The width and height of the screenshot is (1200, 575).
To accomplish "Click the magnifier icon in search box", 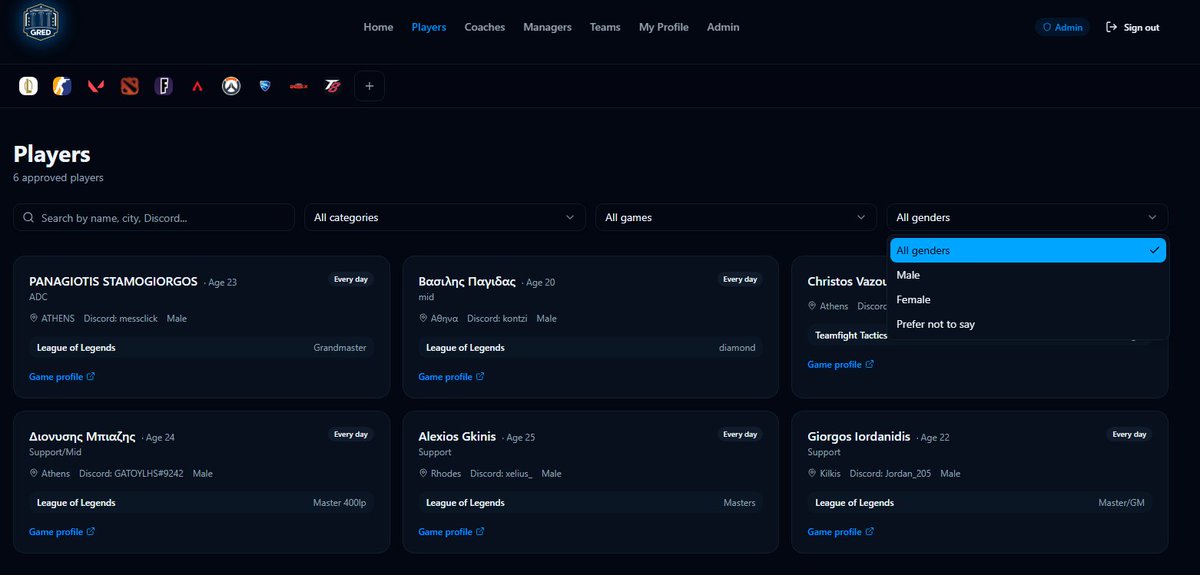I will pyautogui.click(x=29, y=217).
